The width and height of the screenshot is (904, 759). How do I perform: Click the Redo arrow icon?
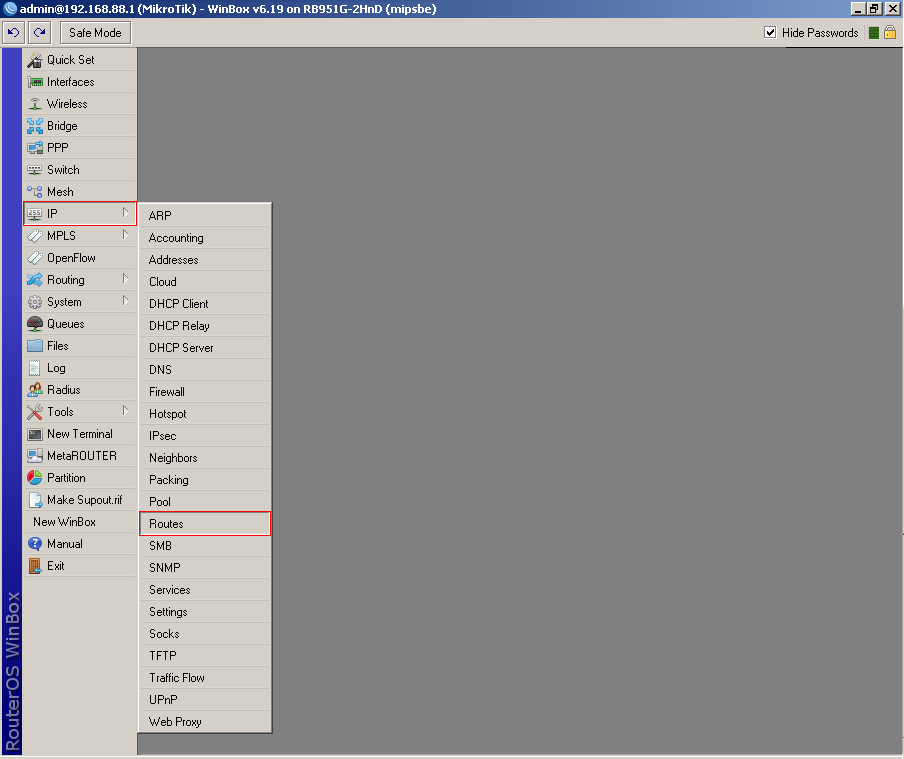[x=39, y=33]
